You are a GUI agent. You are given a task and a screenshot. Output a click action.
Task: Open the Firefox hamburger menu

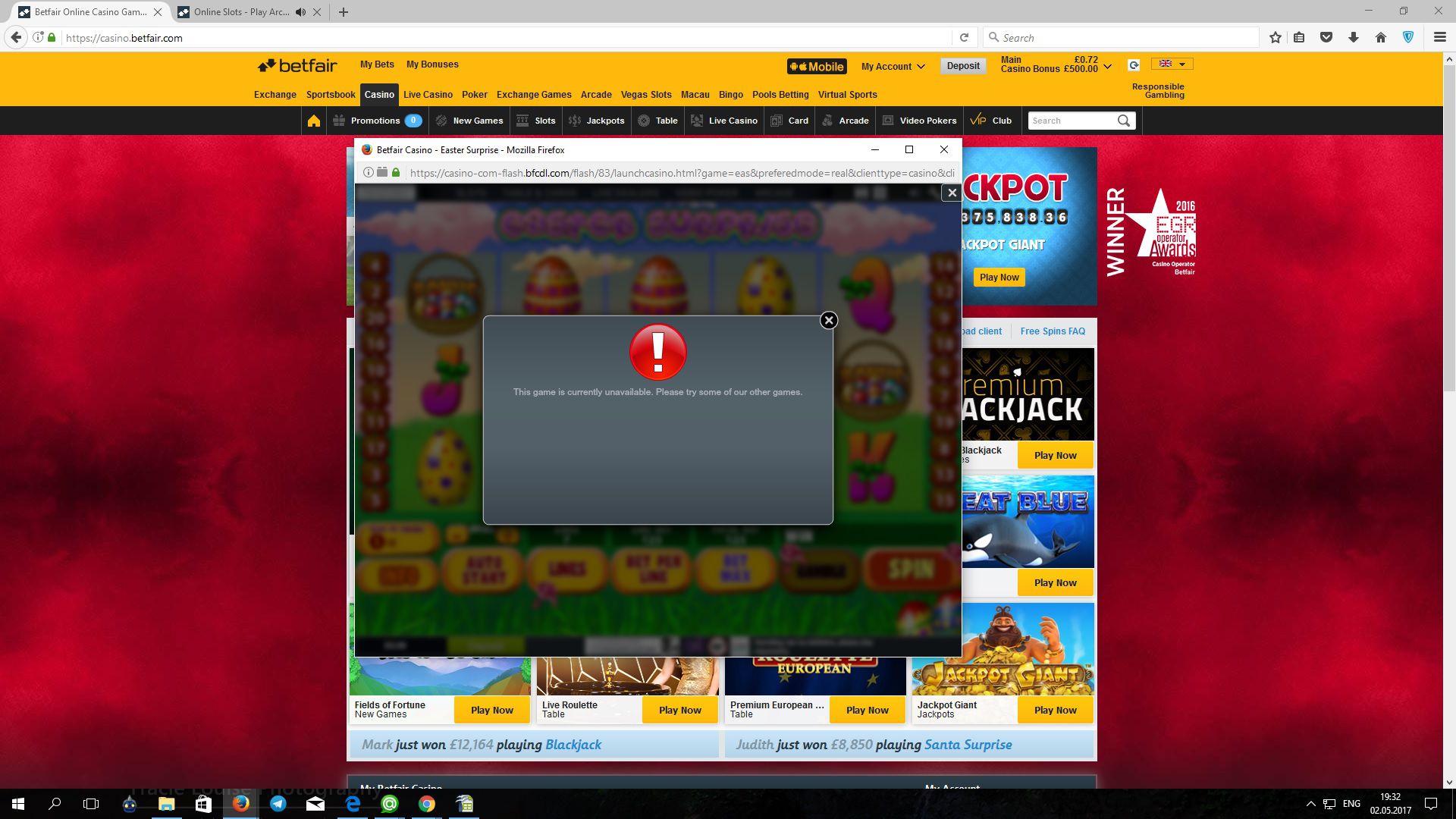coord(1439,37)
